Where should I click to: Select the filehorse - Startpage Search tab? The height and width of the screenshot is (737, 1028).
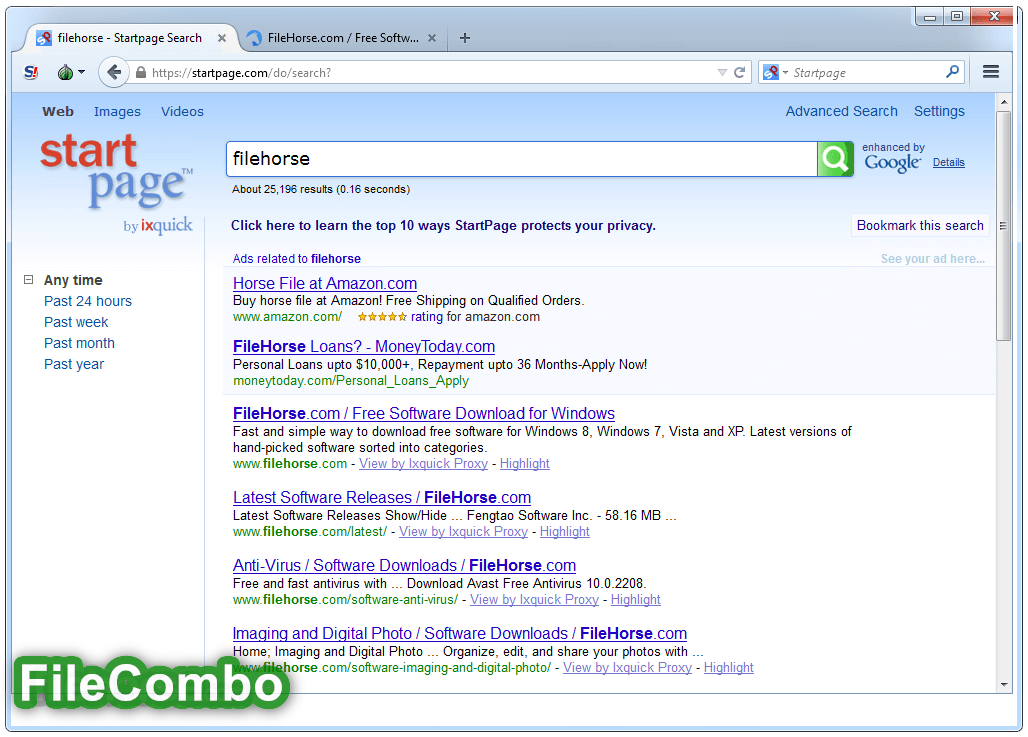(130, 38)
